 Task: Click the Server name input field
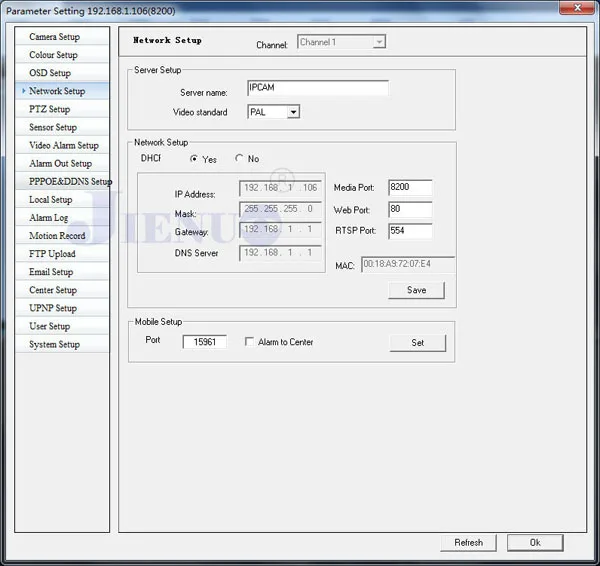[318, 88]
